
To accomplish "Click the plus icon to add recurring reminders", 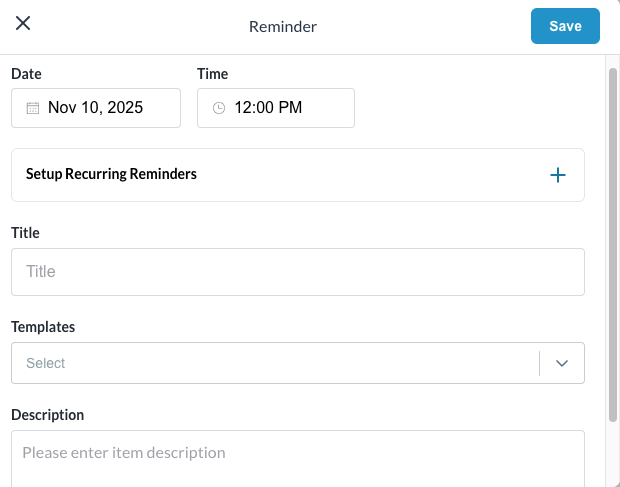I will (558, 175).
